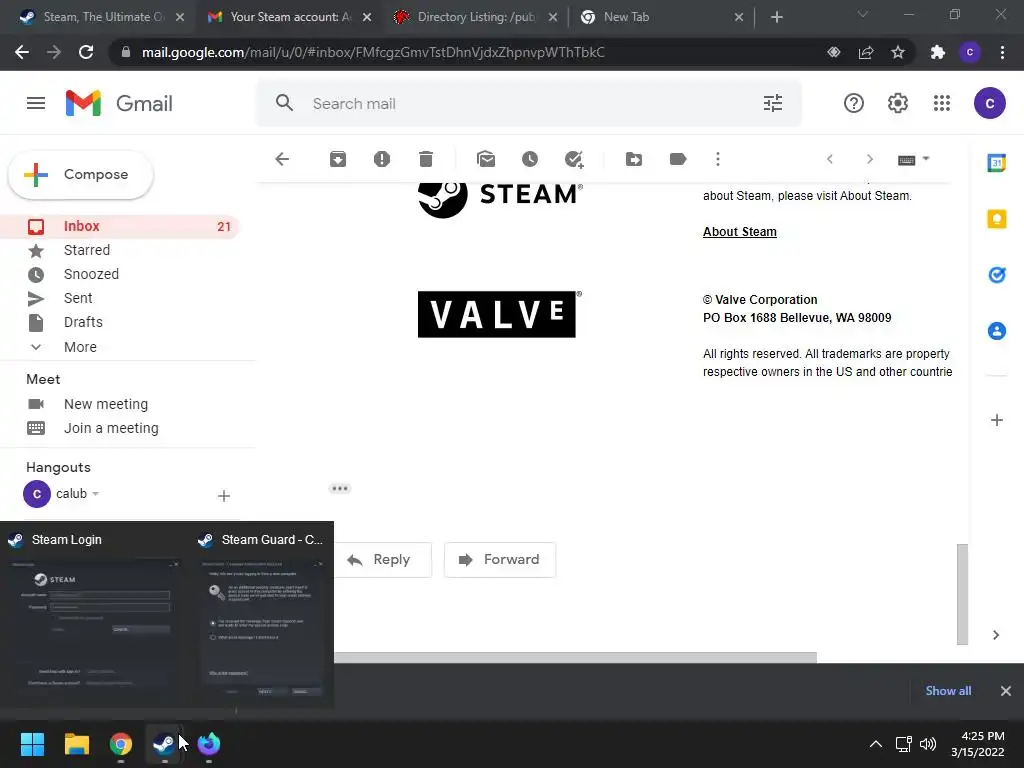The image size is (1024, 768).
Task: Show hidden system tray icons
Action: pyautogui.click(x=876, y=744)
